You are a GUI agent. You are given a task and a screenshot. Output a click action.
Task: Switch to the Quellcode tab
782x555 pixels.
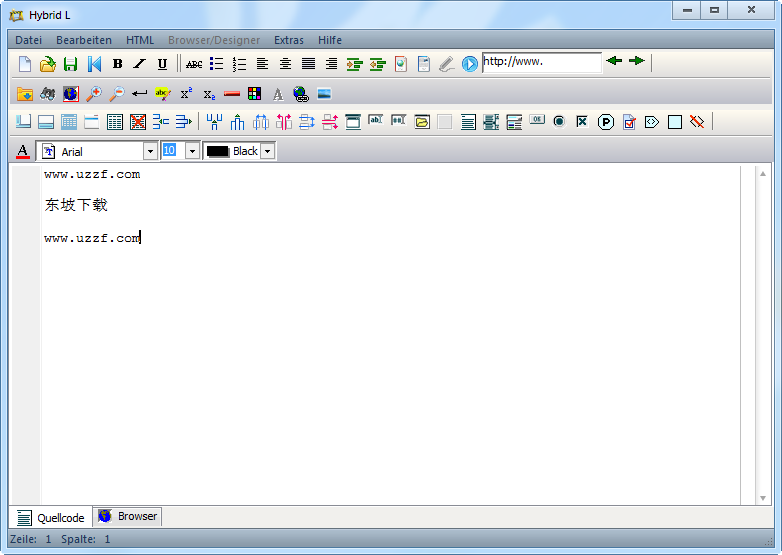50,518
